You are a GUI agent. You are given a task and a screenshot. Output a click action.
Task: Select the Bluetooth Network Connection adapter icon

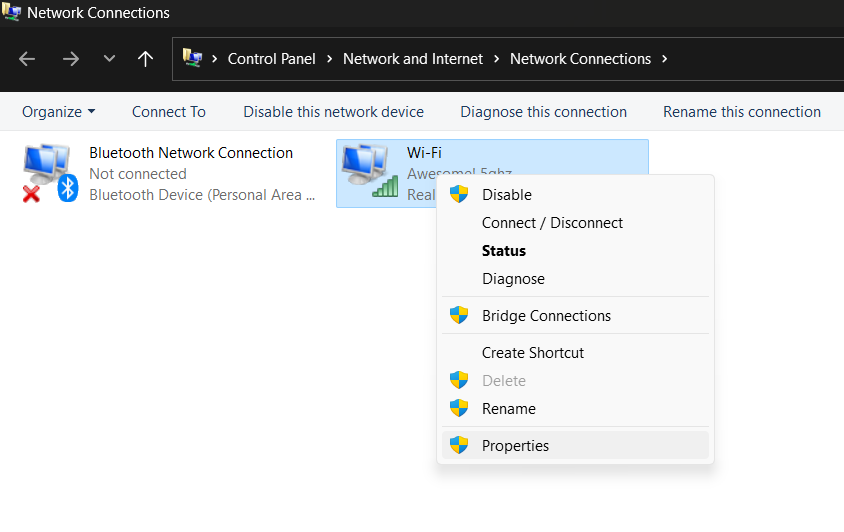point(50,173)
